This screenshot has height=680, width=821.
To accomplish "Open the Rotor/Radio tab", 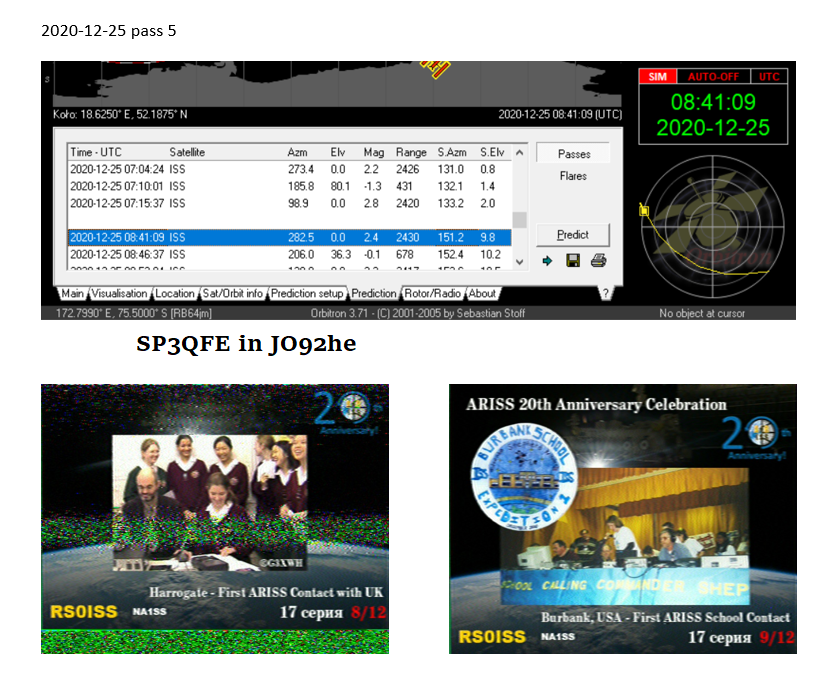I will [432, 294].
